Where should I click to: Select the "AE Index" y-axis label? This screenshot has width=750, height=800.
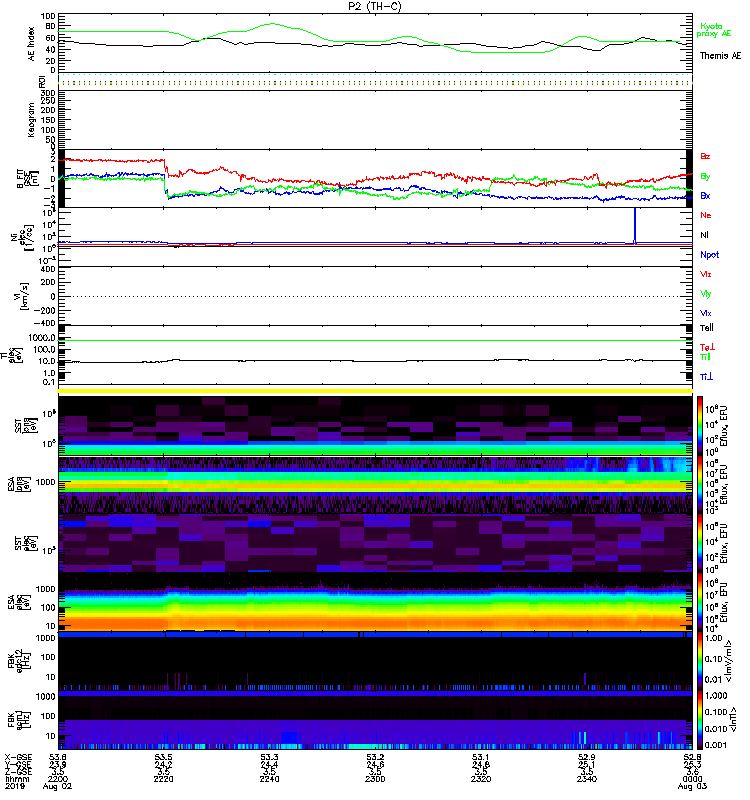click(32, 44)
